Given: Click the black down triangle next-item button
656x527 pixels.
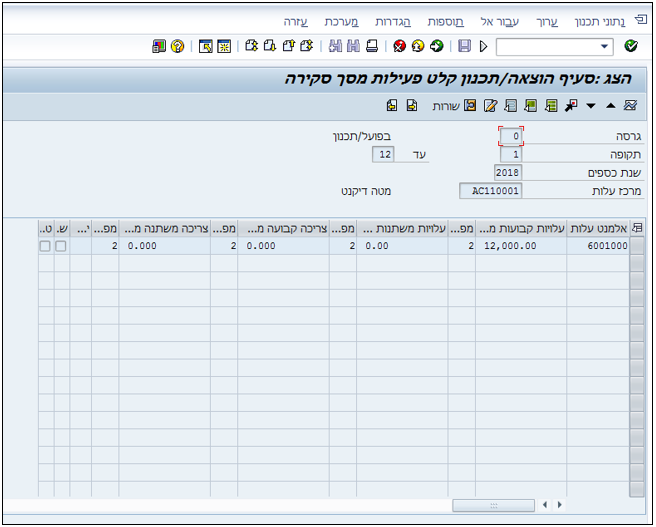Looking at the screenshot, I should point(591,106).
